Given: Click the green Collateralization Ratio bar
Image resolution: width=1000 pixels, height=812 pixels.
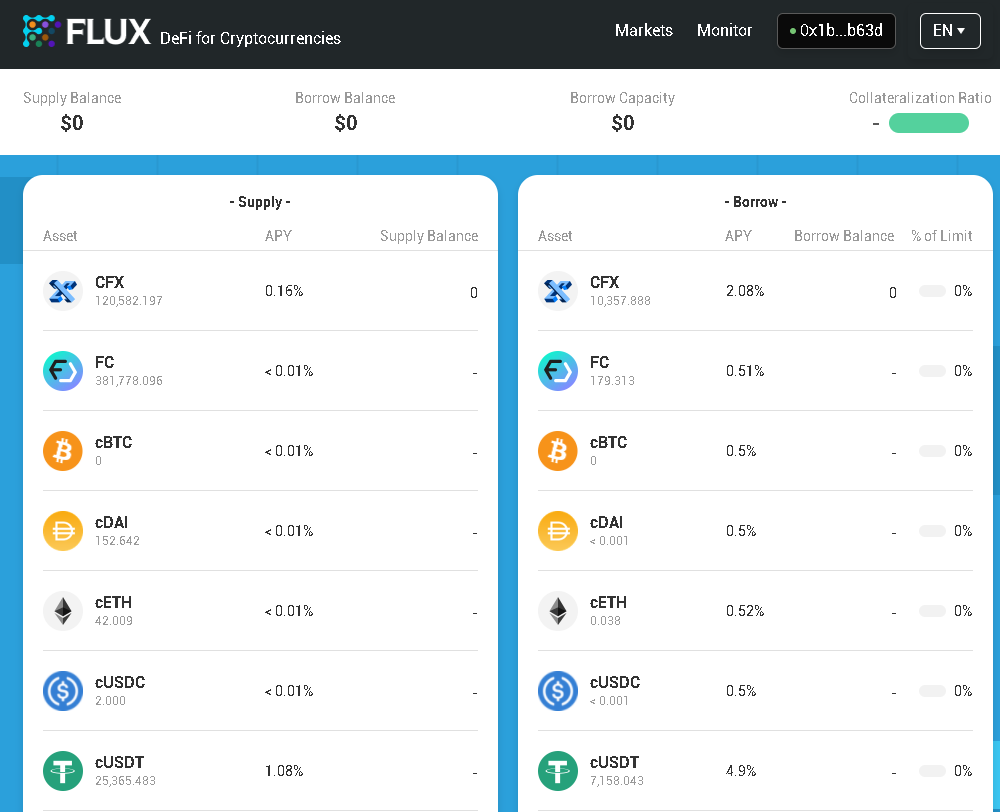Looking at the screenshot, I should tap(928, 123).
